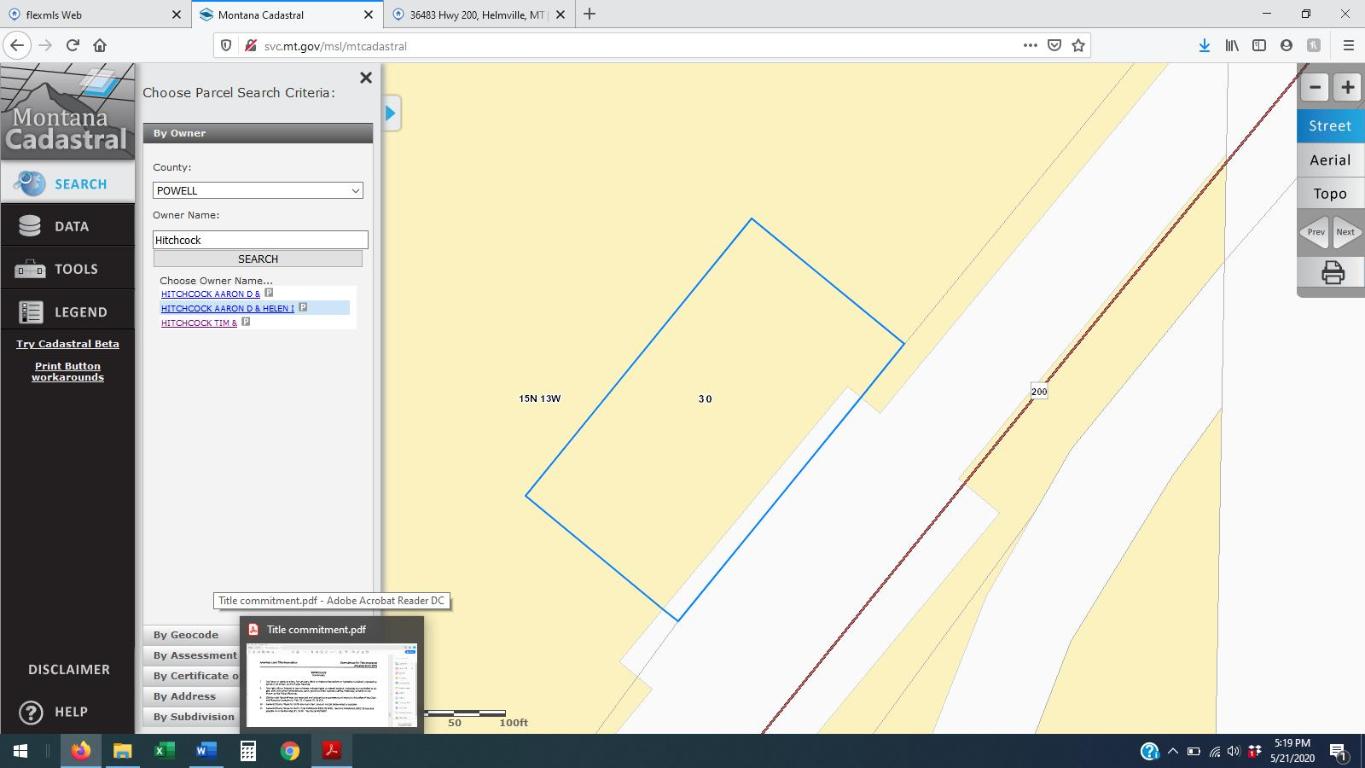Open the LEGEND section in the sidebar
The height and width of the screenshot is (768, 1365).
pos(68,312)
